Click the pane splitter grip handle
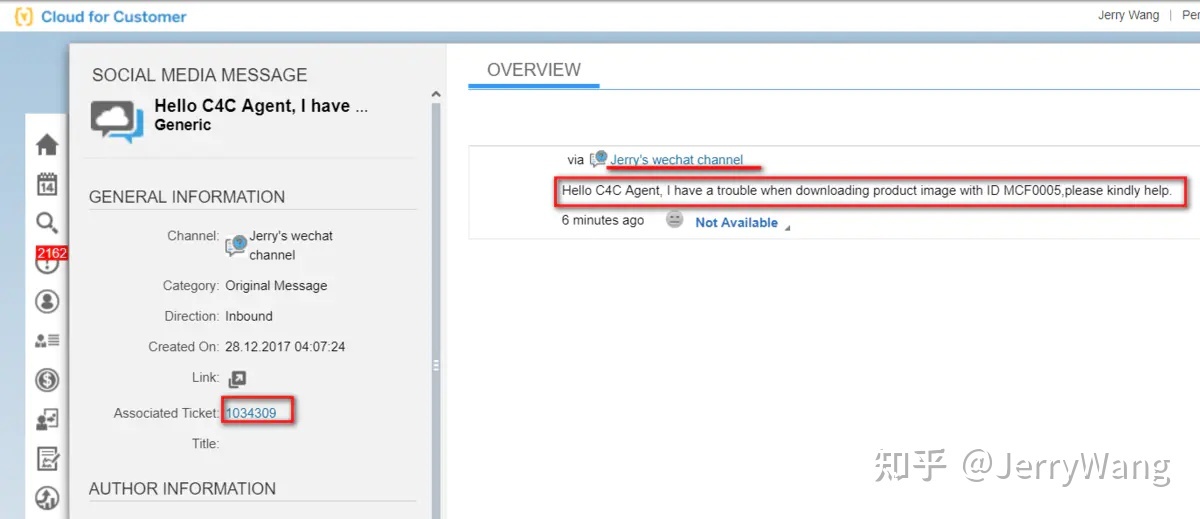Image resolution: width=1200 pixels, height=519 pixels. [436, 366]
